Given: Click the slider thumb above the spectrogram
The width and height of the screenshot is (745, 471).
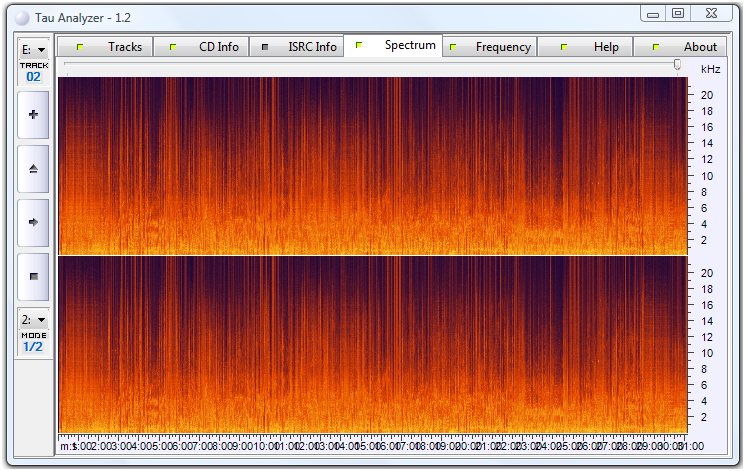Looking at the screenshot, I should 678,65.
